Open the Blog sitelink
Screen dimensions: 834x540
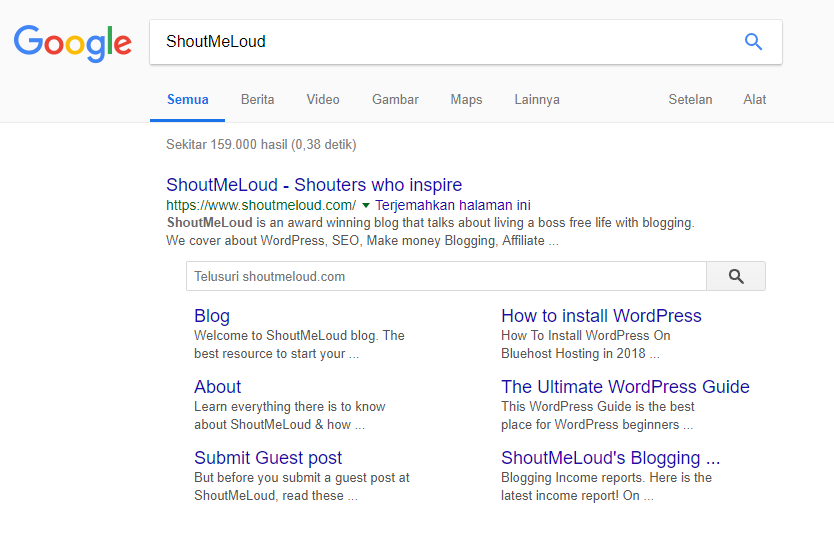(x=212, y=316)
